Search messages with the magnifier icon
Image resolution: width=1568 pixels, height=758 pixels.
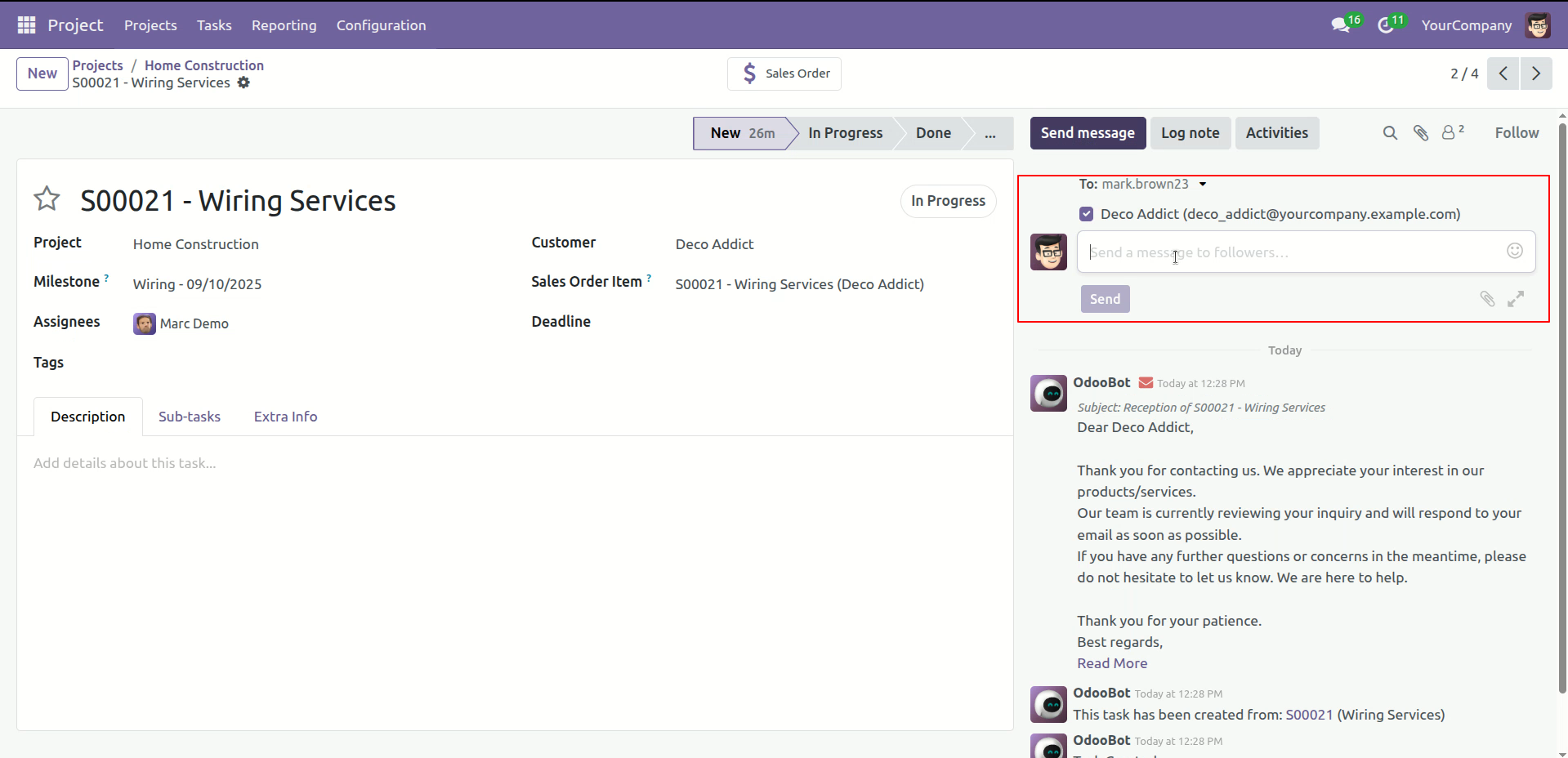pyautogui.click(x=1390, y=132)
